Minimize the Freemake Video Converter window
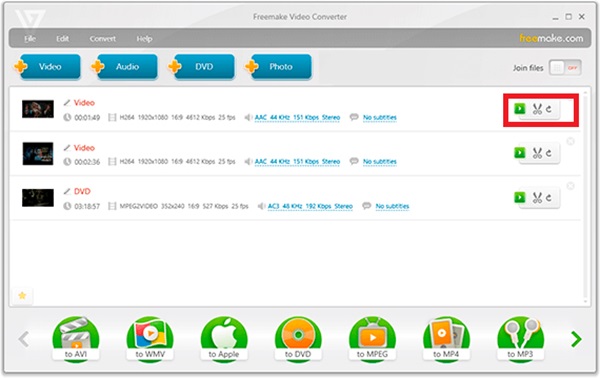This screenshot has width=600, height=378. (x=555, y=17)
